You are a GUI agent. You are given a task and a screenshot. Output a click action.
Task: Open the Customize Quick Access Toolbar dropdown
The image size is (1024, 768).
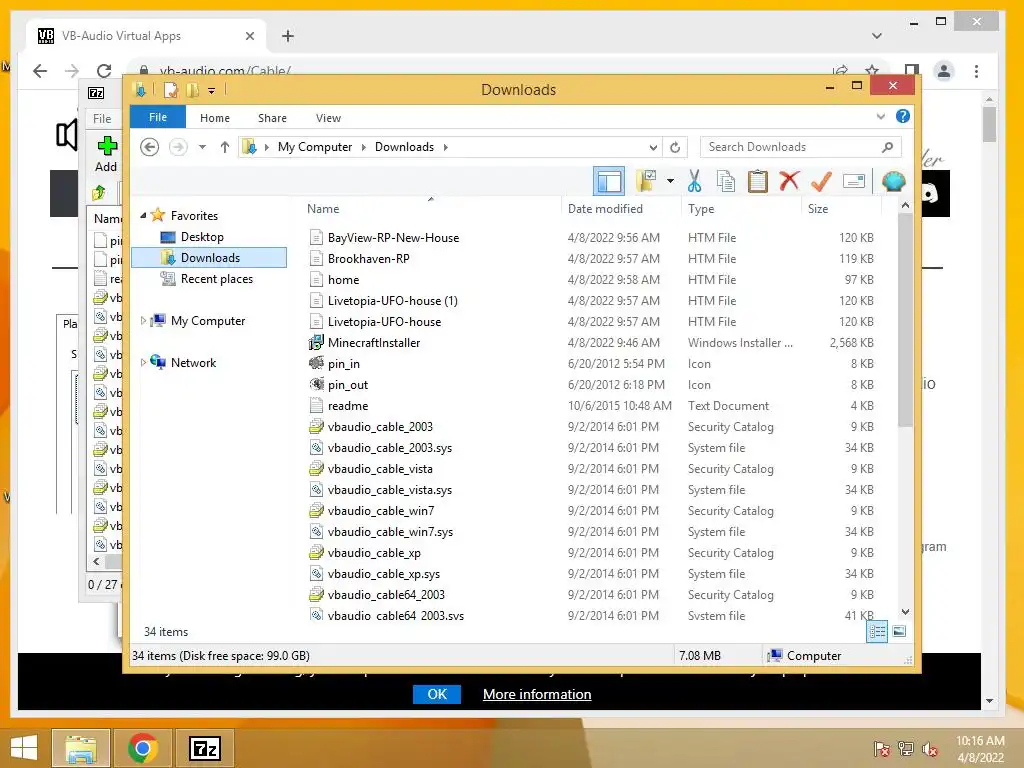(x=212, y=91)
